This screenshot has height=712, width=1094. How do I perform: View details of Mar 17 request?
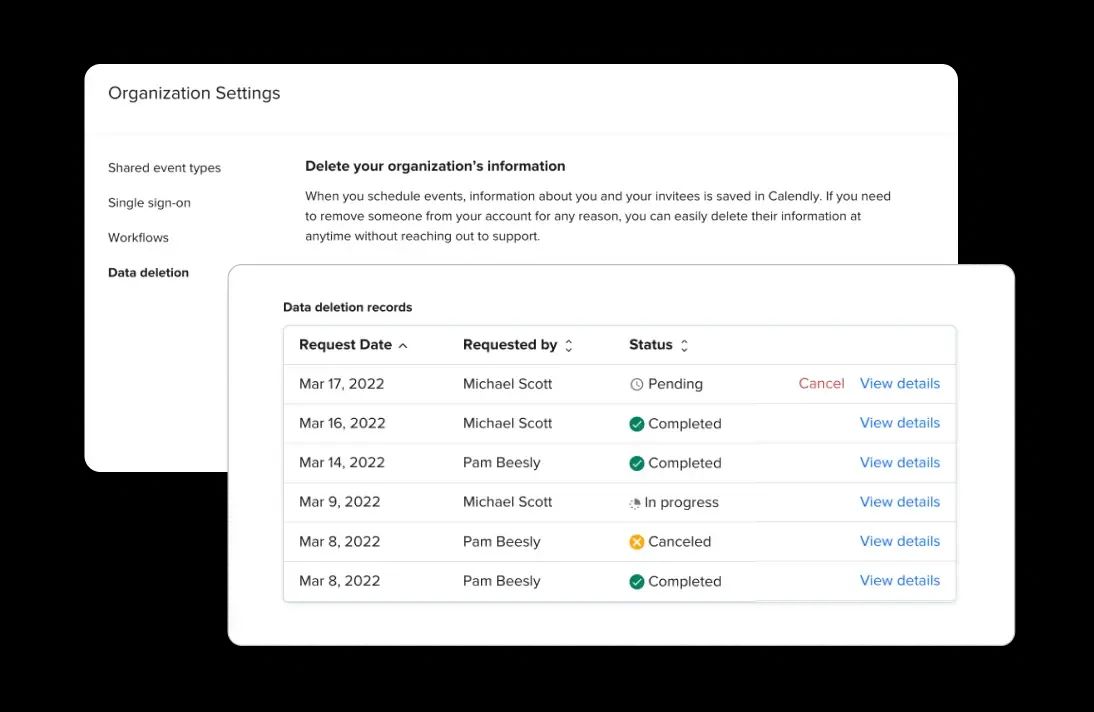point(899,384)
